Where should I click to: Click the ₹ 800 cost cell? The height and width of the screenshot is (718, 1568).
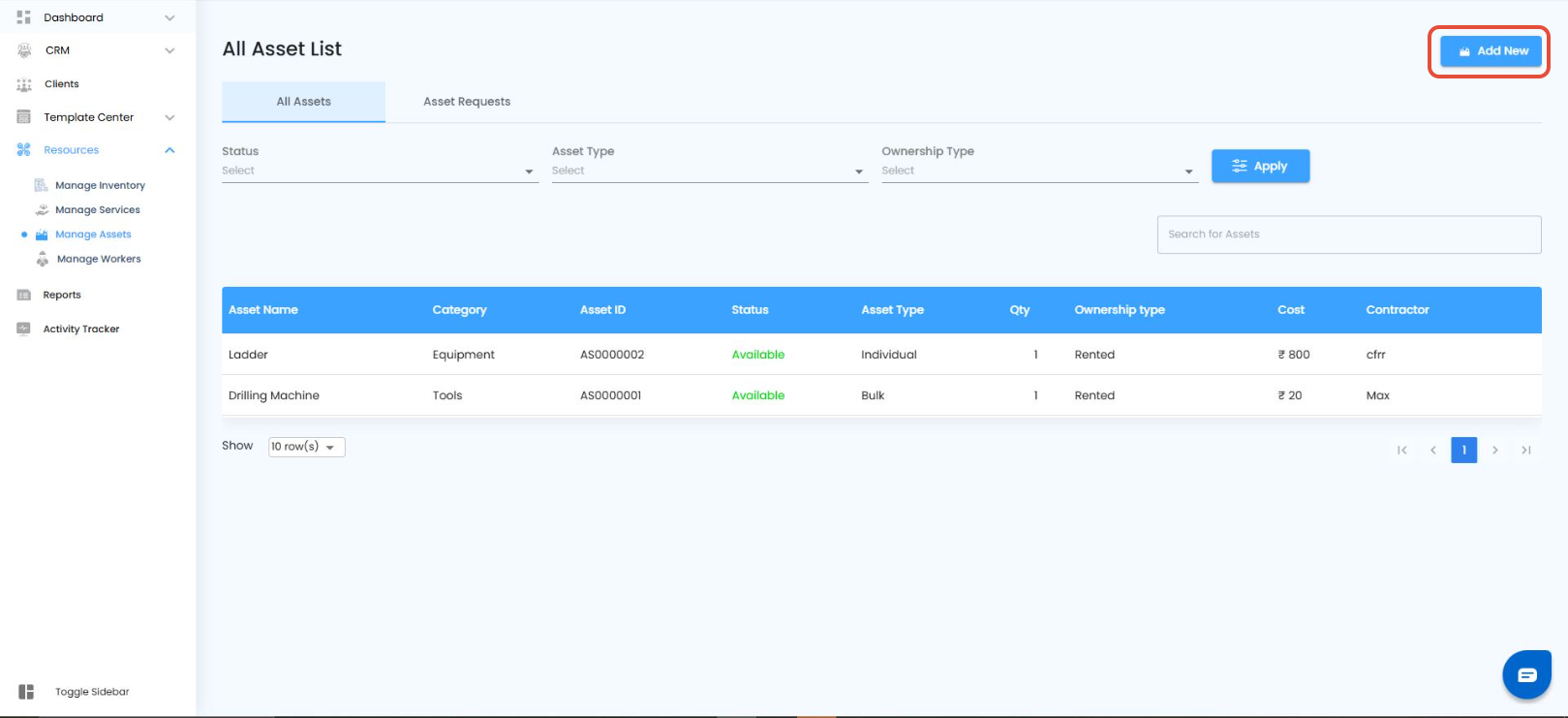coord(1294,355)
